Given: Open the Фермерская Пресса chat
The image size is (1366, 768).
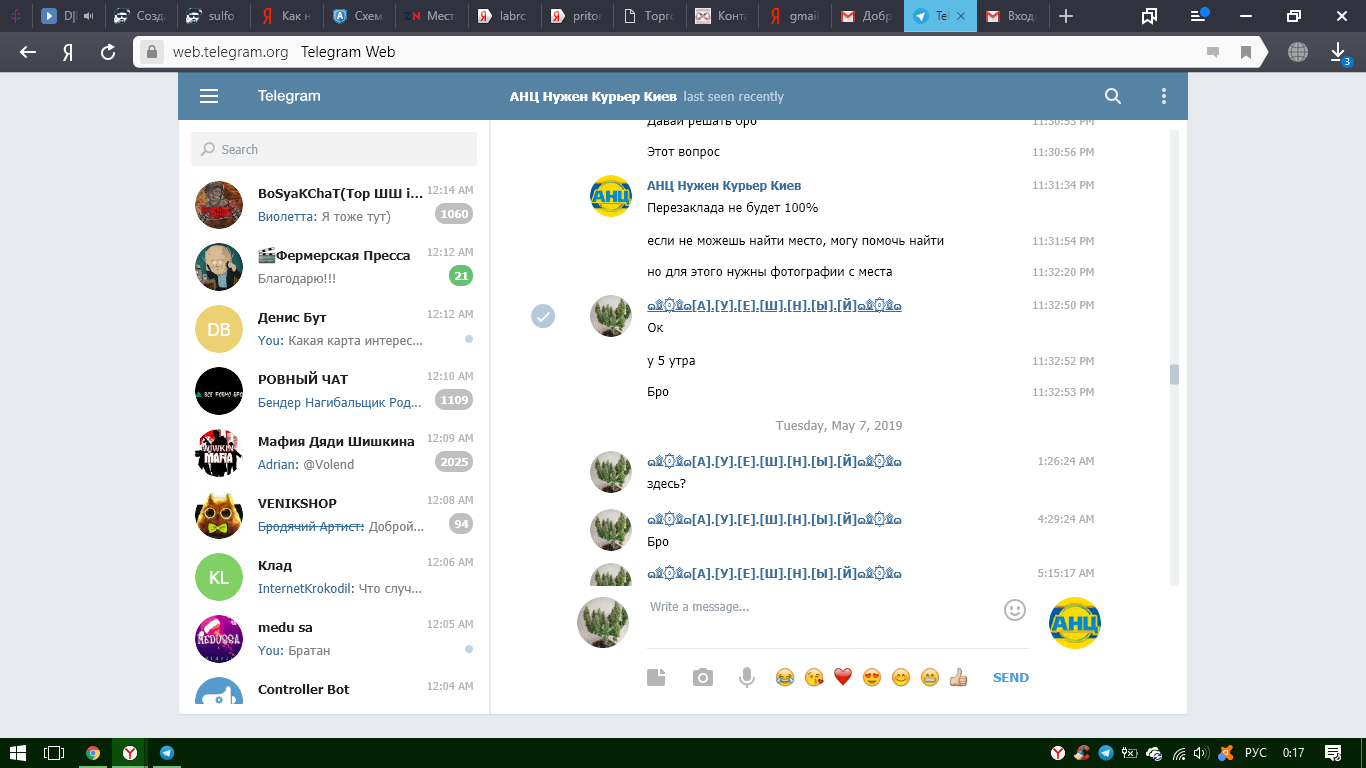Looking at the screenshot, I should 334,266.
